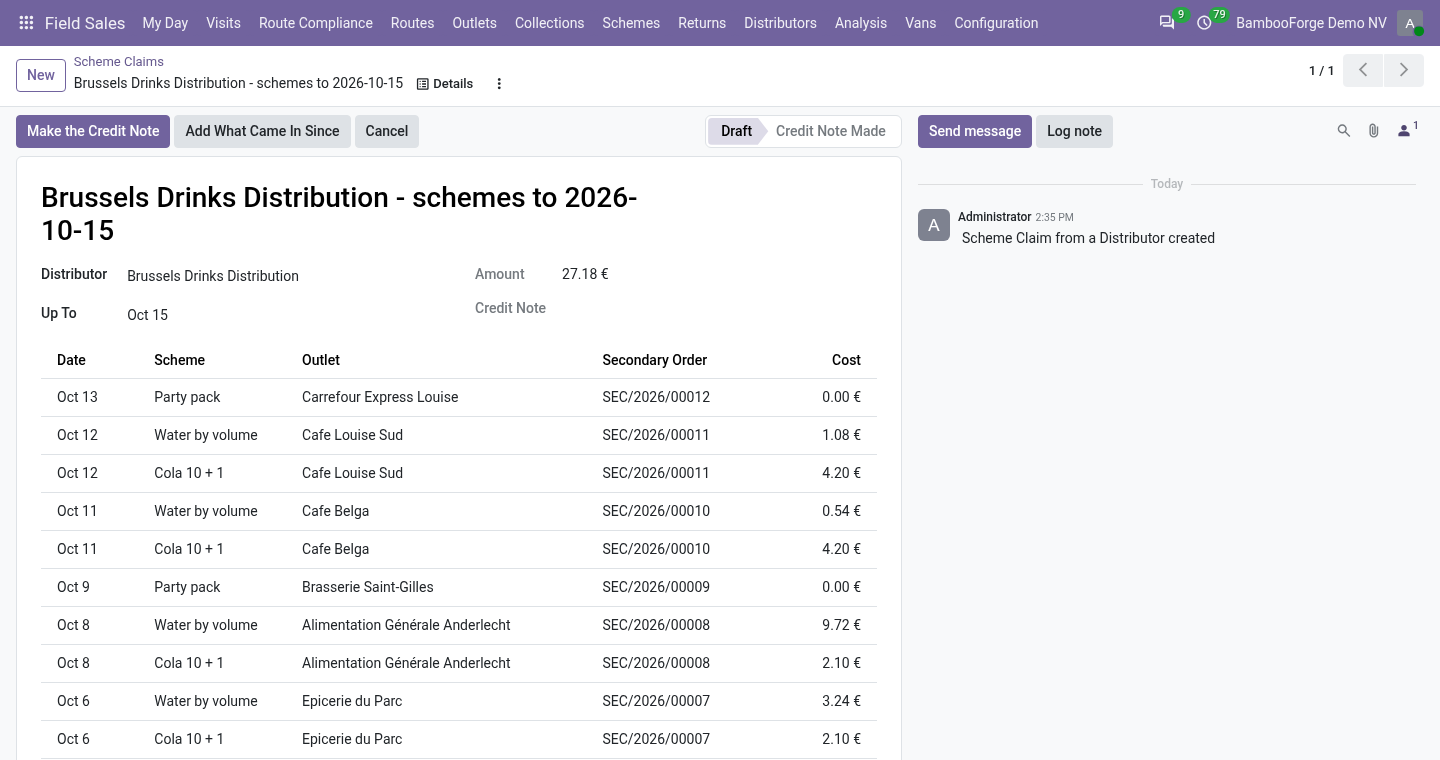Cancel the scheme claim

386,131
